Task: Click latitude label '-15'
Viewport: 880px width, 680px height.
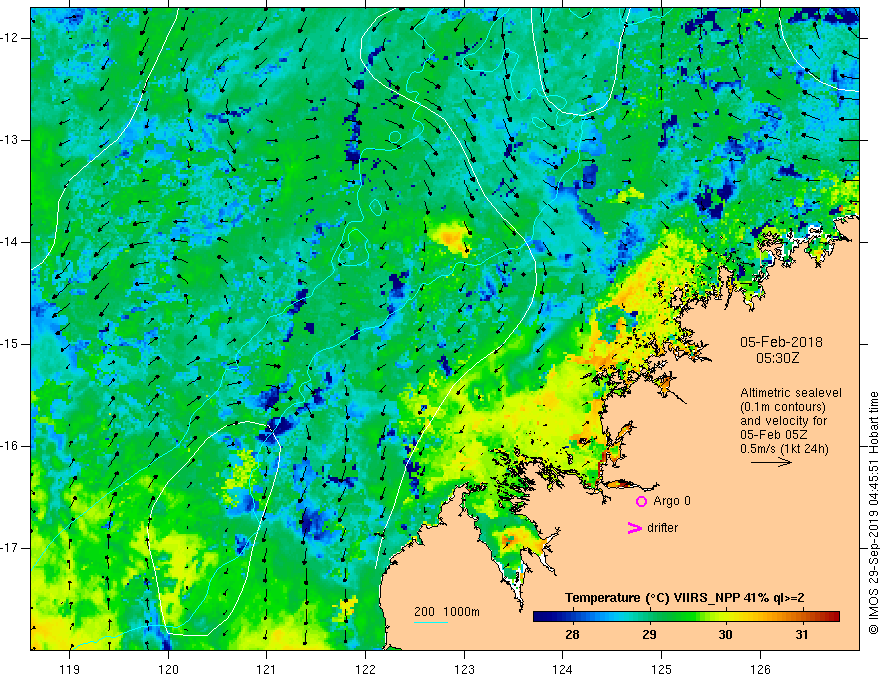Action: click(x=10, y=344)
